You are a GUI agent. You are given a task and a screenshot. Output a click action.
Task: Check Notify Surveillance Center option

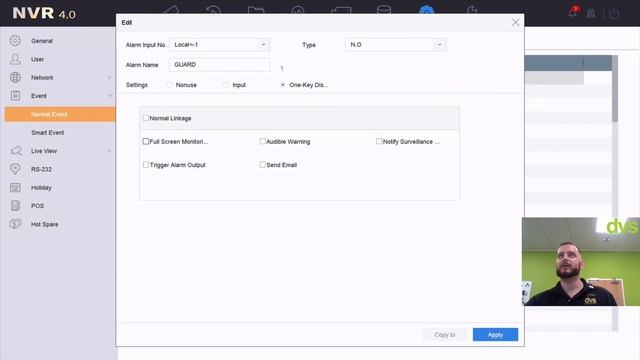[x=379, y=141]
